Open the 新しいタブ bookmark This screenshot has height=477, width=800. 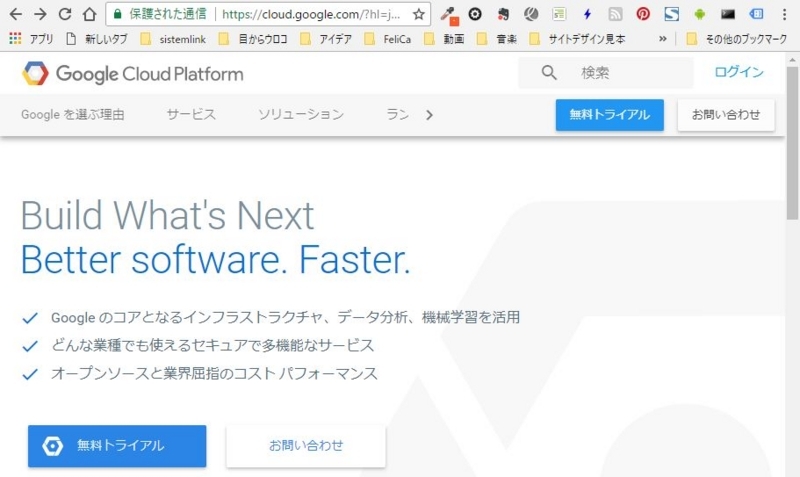[97, 39]
